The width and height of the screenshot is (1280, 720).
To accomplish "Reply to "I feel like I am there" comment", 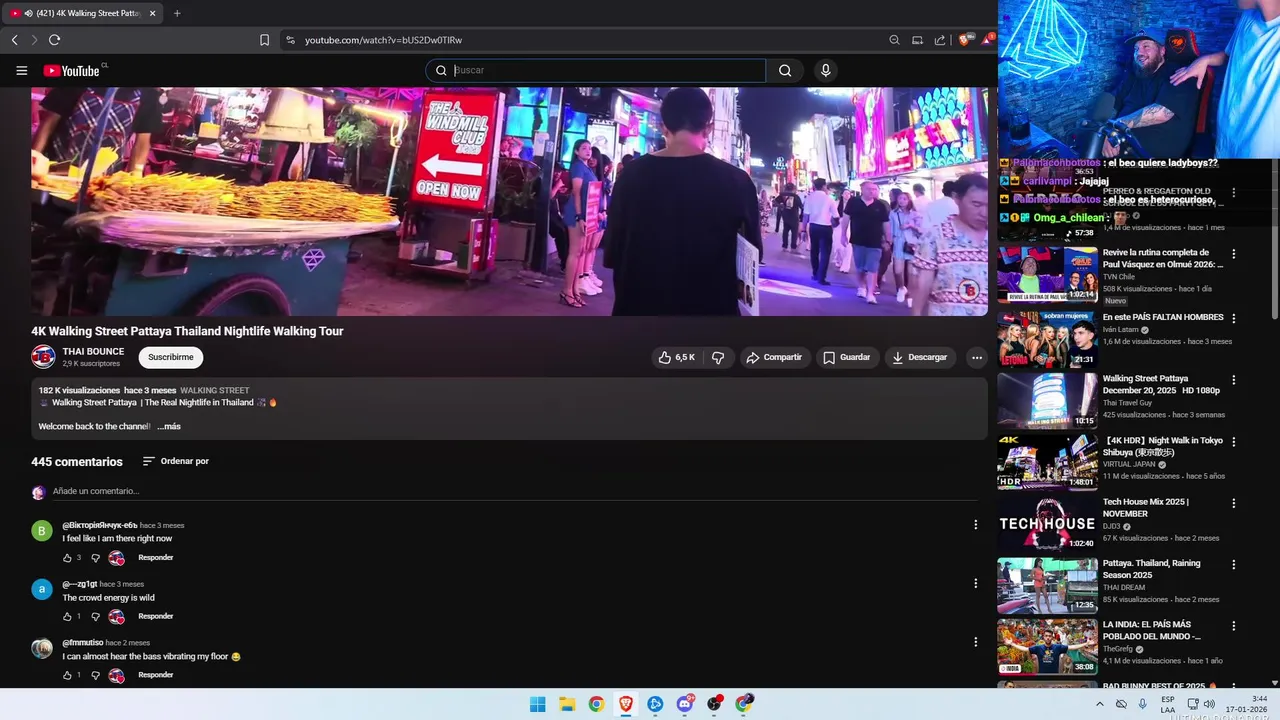I will (156, 558).
